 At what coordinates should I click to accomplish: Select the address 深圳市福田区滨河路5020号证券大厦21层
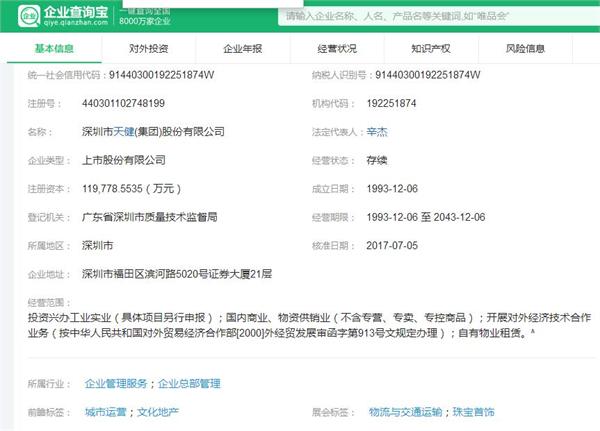[x=177, y=274]
